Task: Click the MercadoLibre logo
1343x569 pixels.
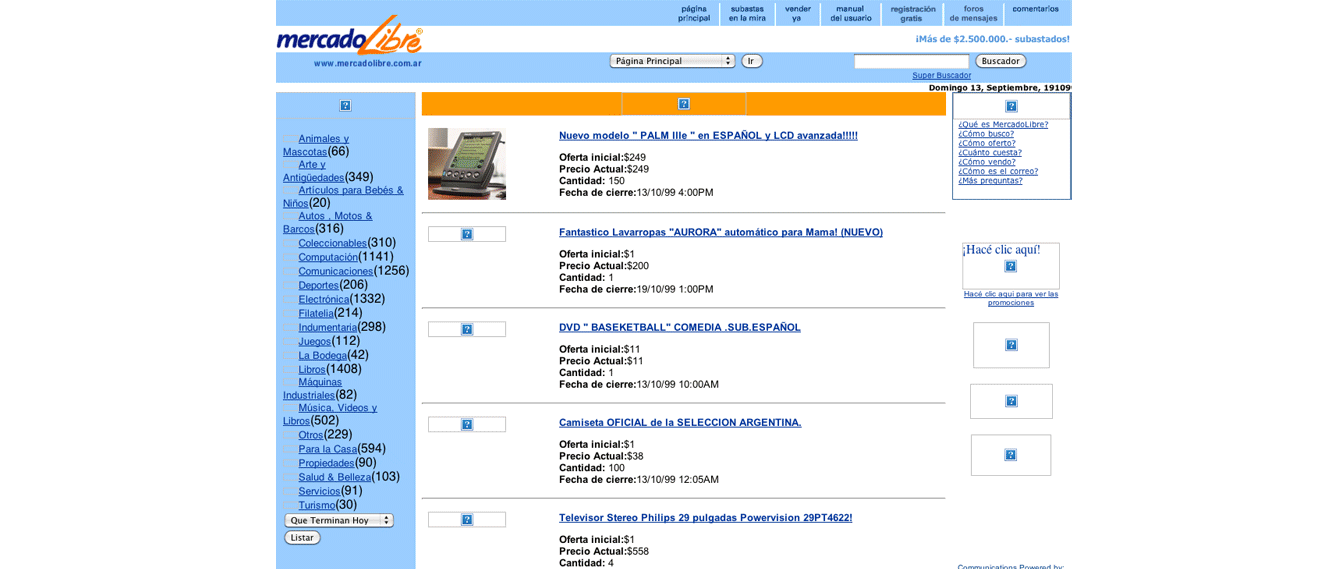Action: click(350, 40)
